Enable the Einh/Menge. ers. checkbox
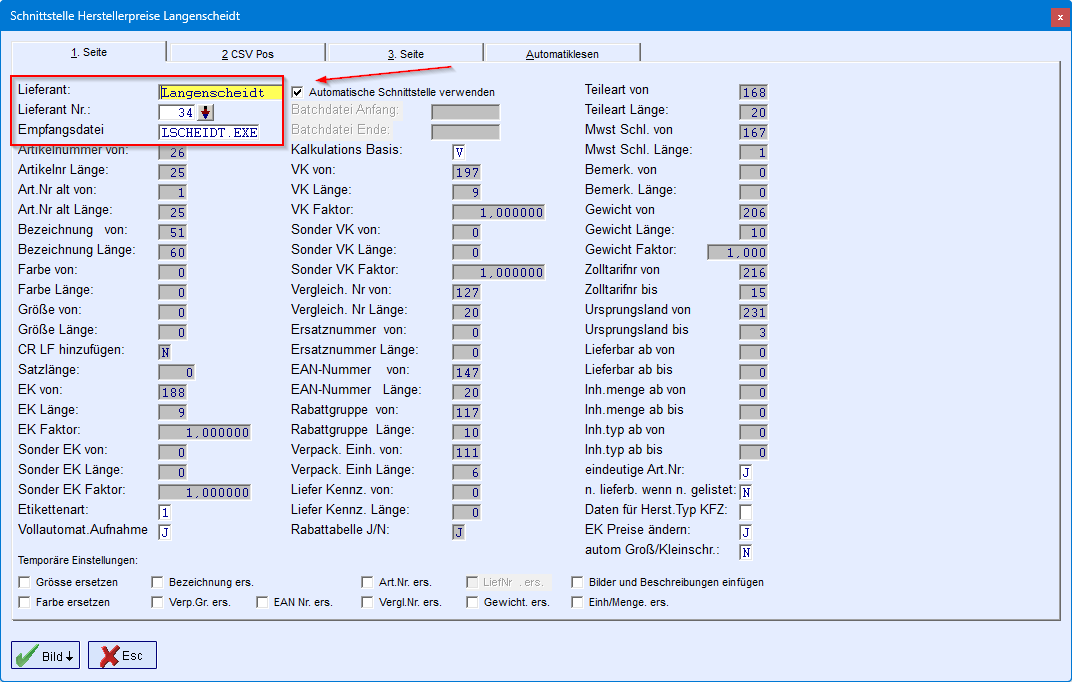This screenshot has width=1072, height=682. click(578, 602)
